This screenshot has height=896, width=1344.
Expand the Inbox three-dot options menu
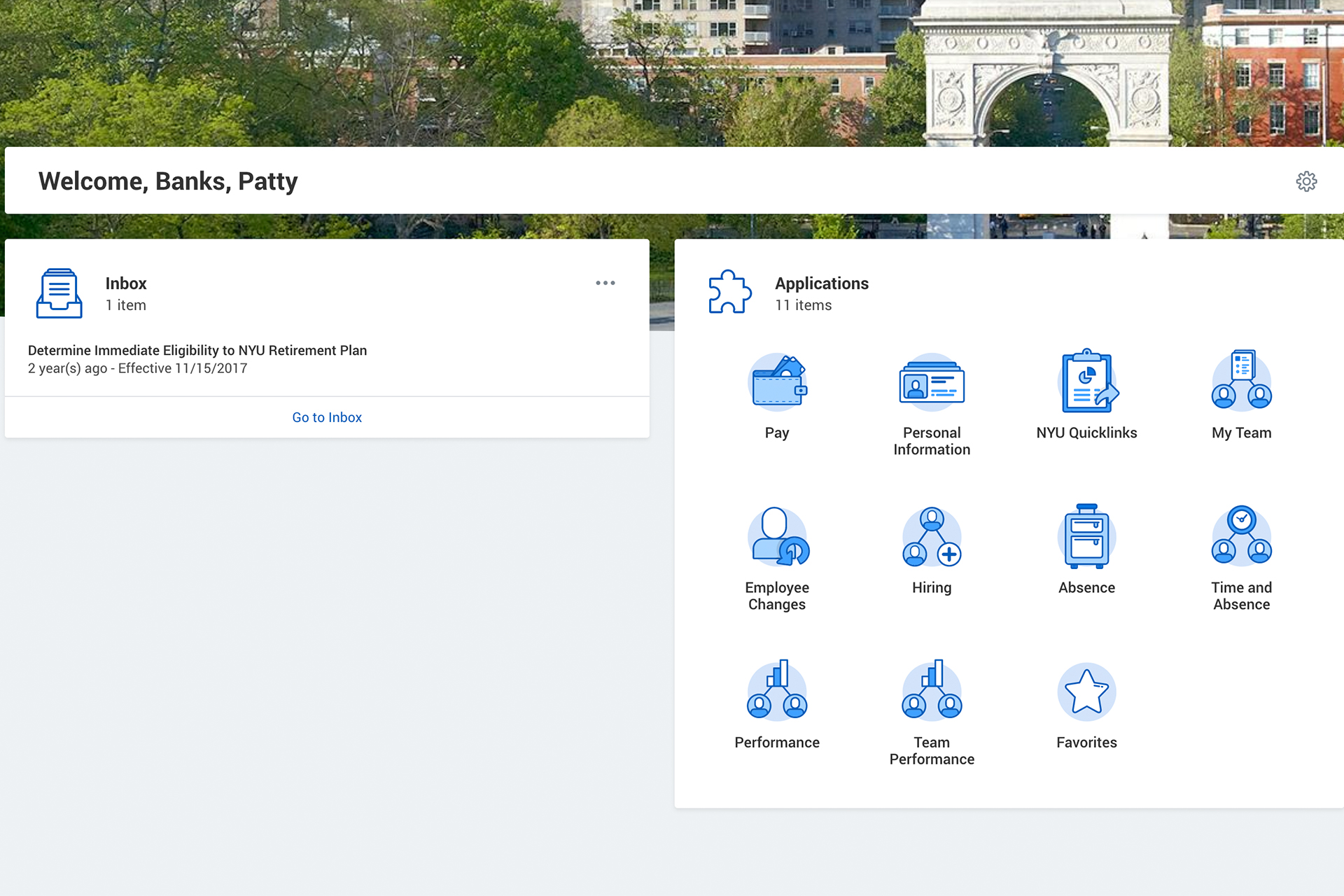605,283
